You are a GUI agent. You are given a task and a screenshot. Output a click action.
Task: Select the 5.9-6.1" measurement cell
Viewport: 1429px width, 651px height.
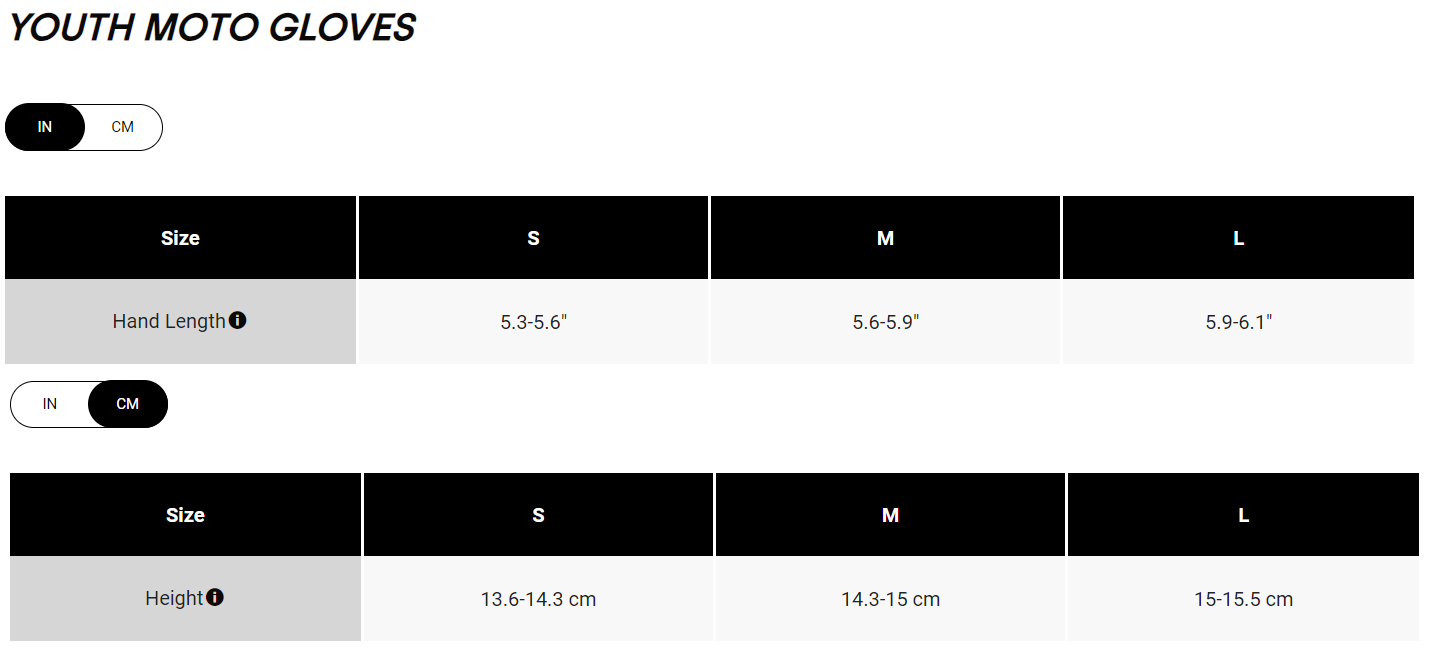1238,322
